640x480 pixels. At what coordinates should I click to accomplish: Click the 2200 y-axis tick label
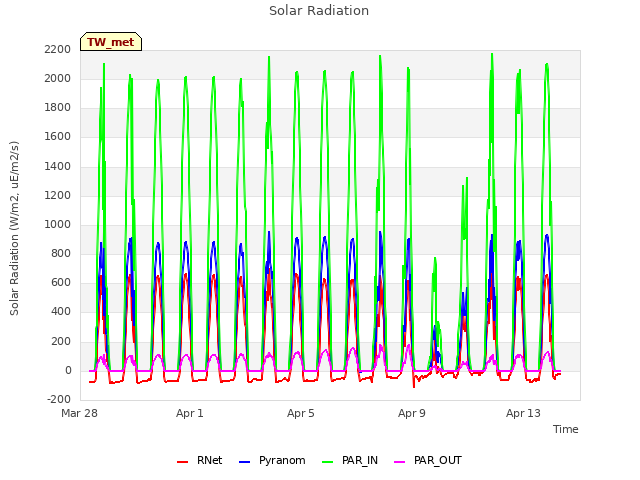coord(58,49)
